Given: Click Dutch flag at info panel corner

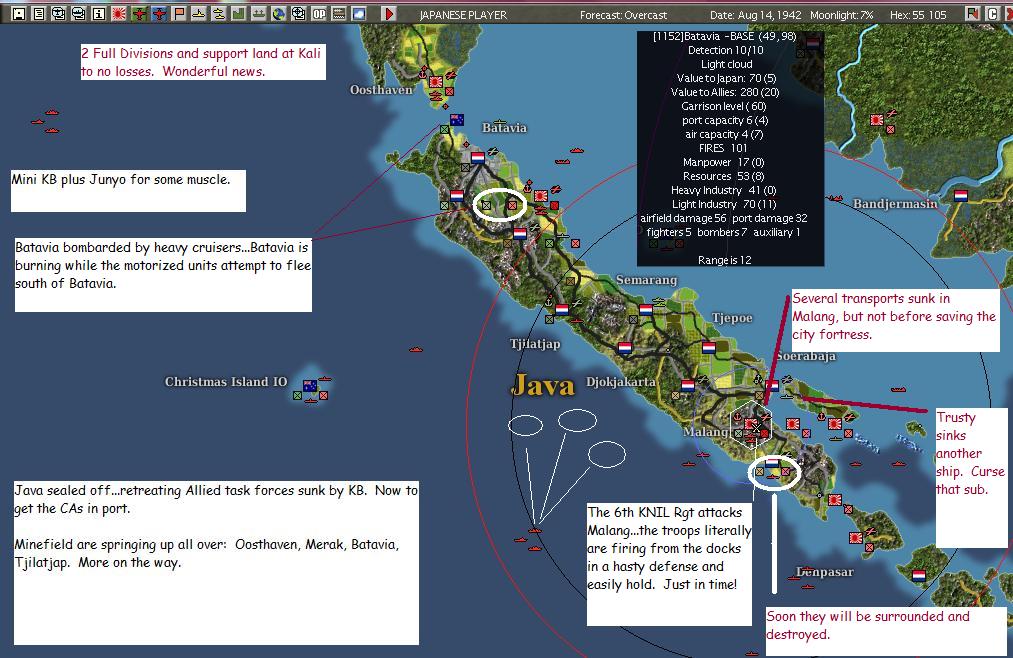Looking at the screenshot, I should [812, 43].
